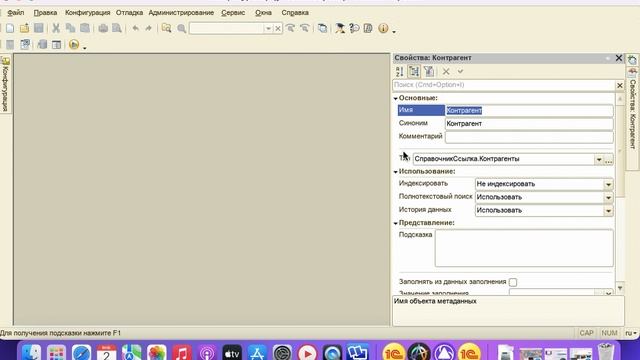Open the Music app in the Dock
640x360 pixels.
tap(182, 353)
